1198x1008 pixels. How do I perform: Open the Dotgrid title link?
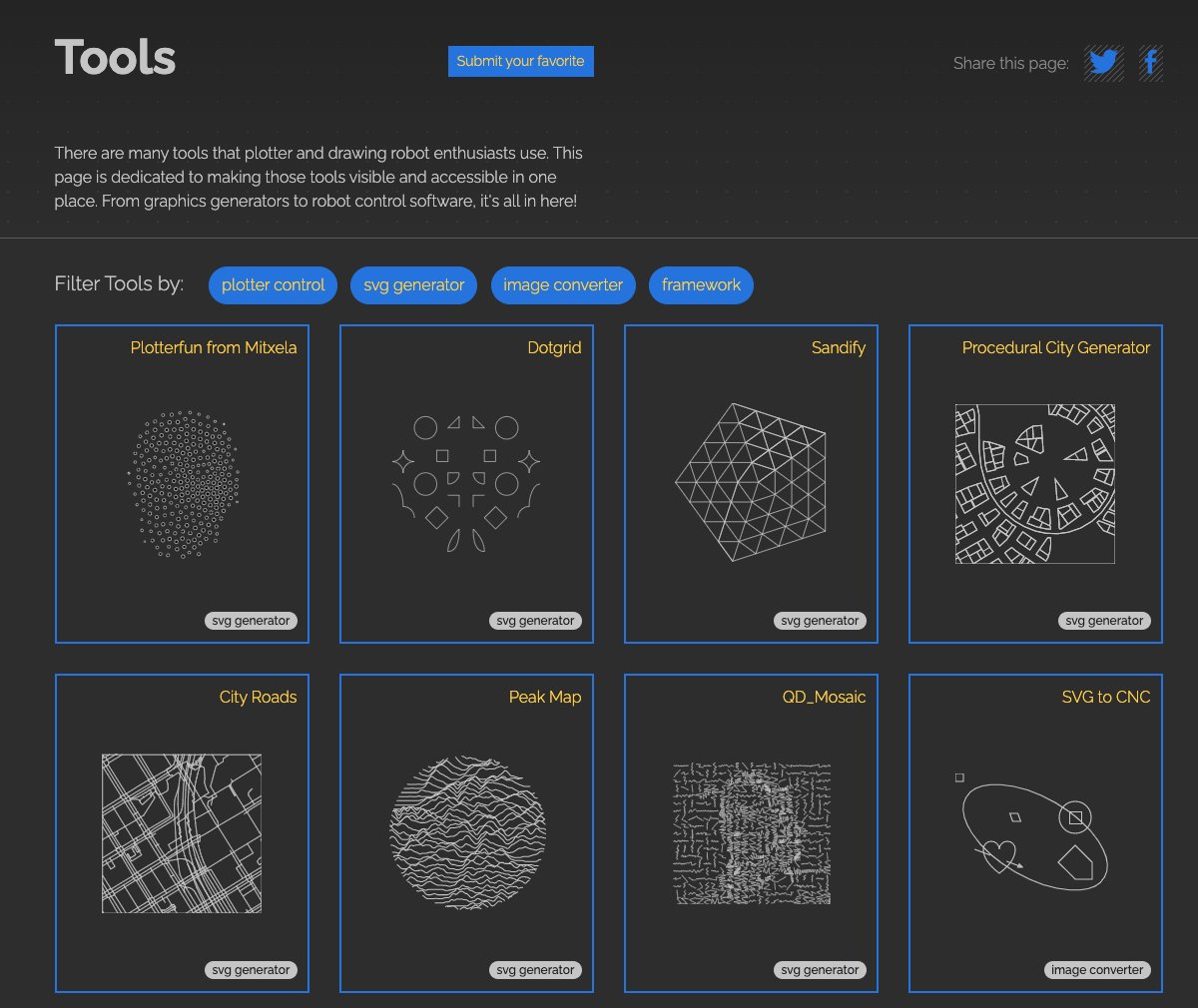point(554,347)
